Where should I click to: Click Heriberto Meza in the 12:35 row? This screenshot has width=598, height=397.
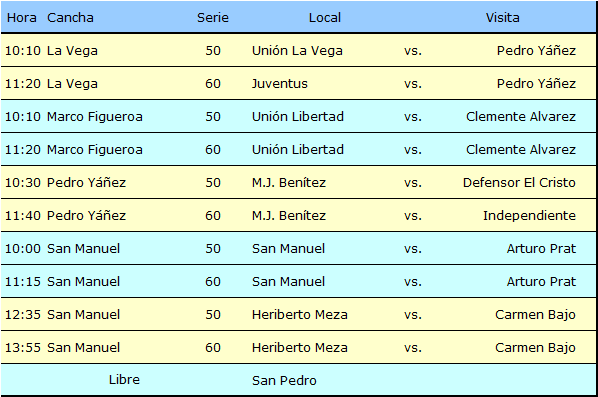click(300, 315)
